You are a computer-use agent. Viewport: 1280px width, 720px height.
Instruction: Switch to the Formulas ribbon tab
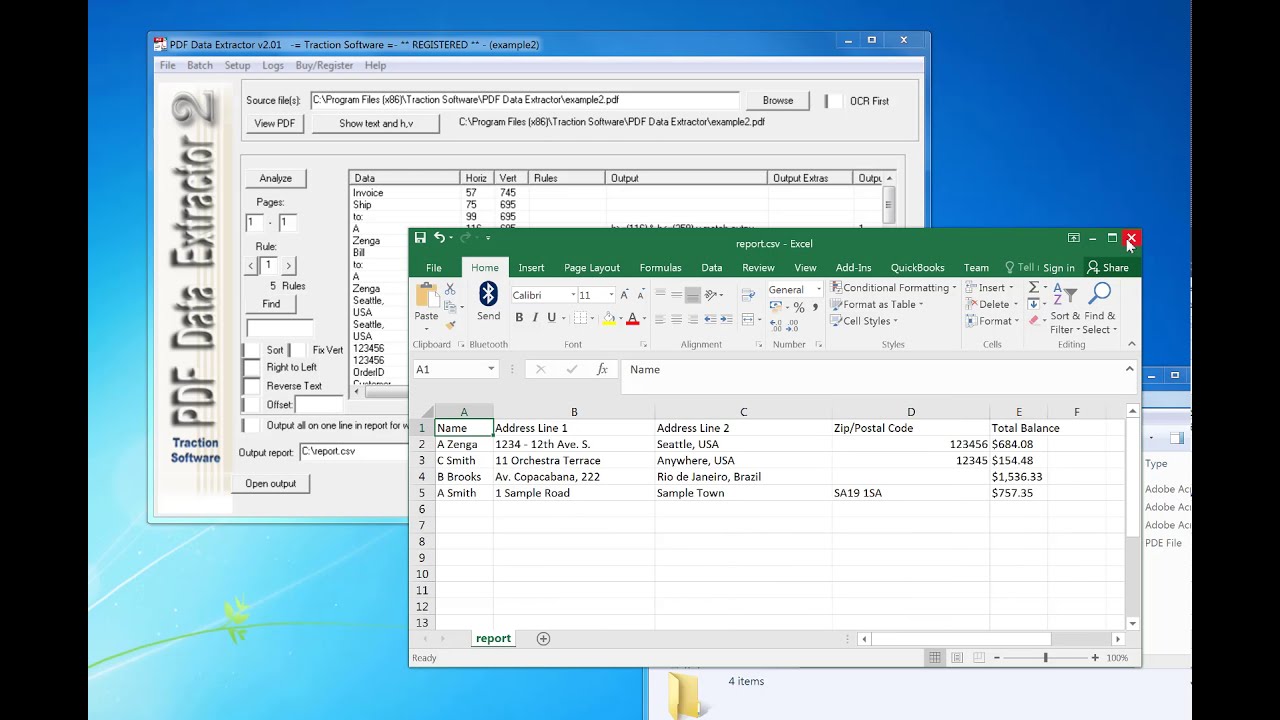pyautogui.click(x=660, y=268)
